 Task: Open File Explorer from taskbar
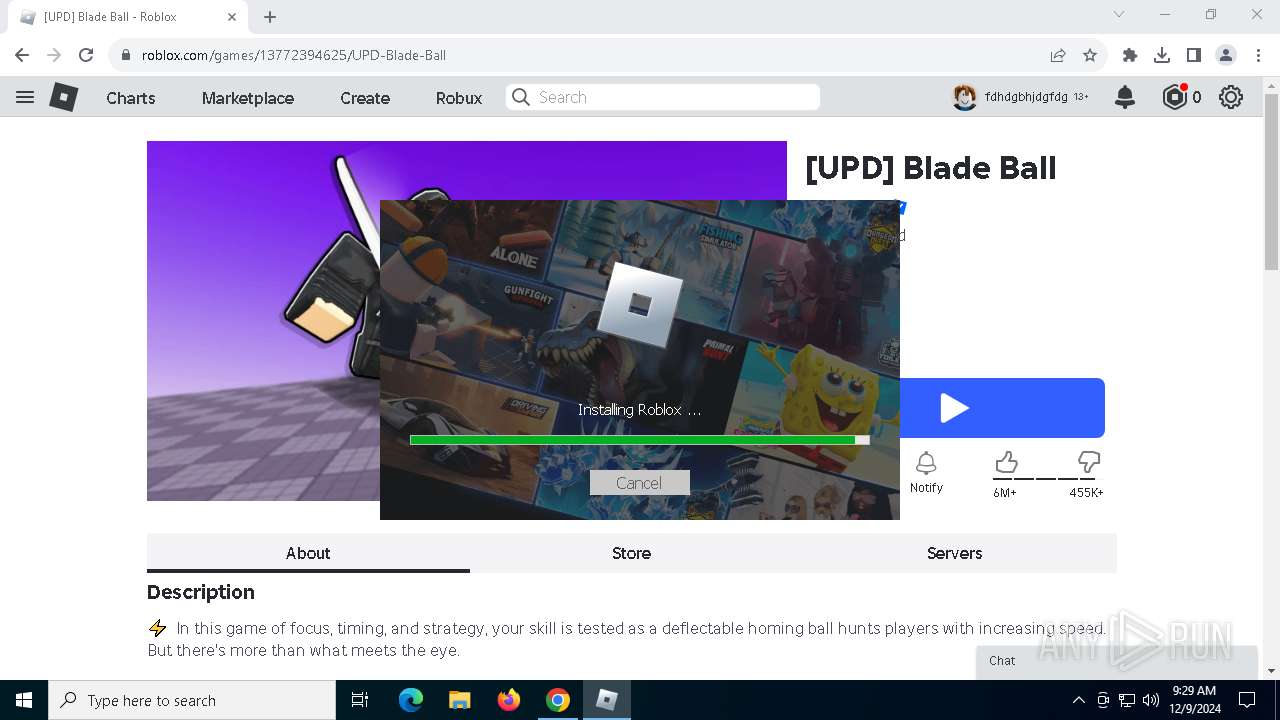pyautogui.click(x=459, y=700)
